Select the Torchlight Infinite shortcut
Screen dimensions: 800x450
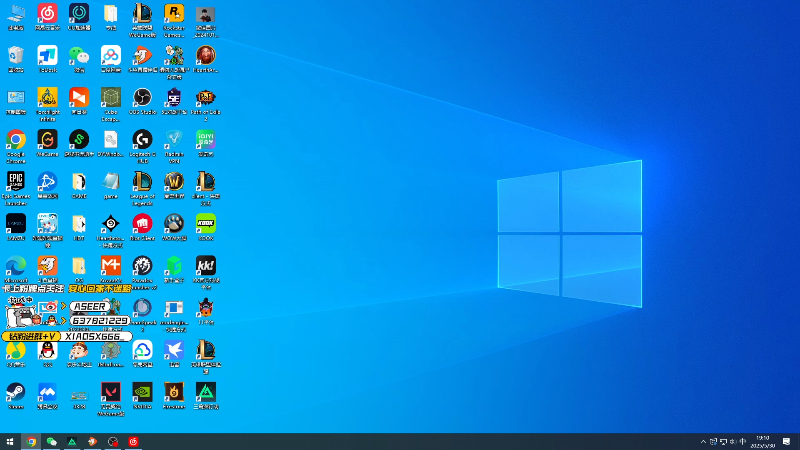[x=47, y=104]
